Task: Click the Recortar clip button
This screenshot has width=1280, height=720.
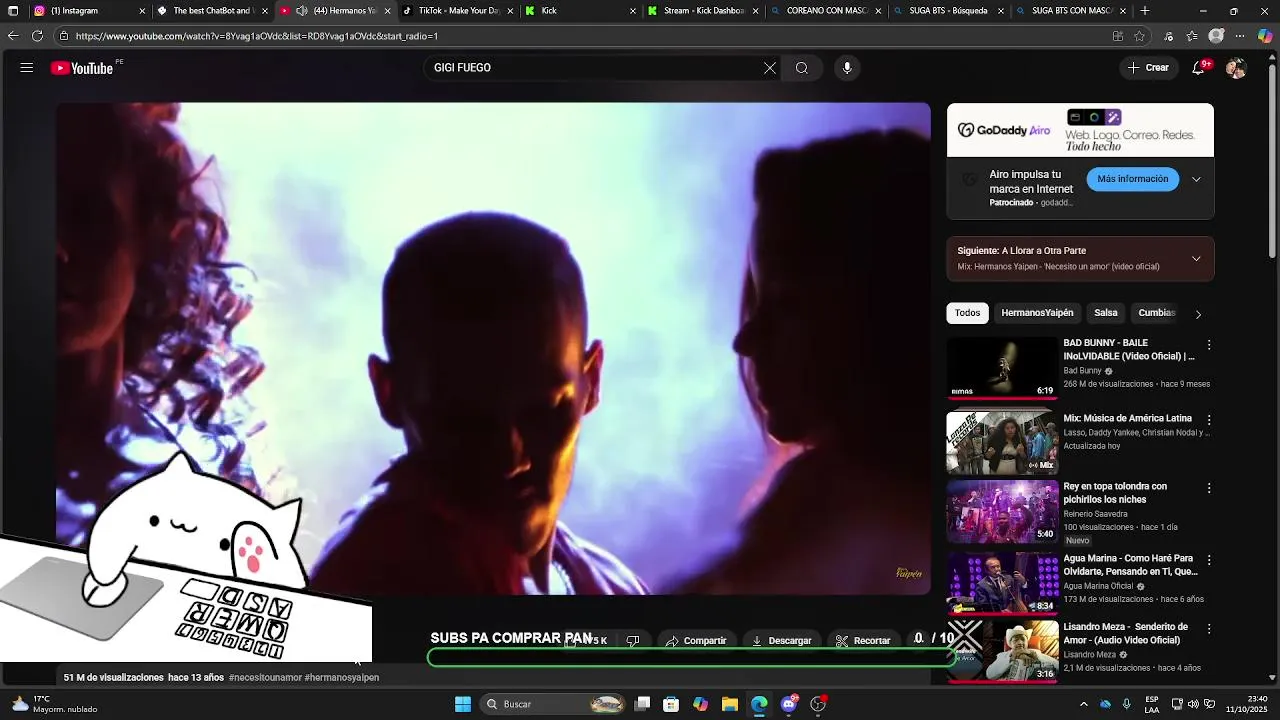Action: (x=863, y=641)
